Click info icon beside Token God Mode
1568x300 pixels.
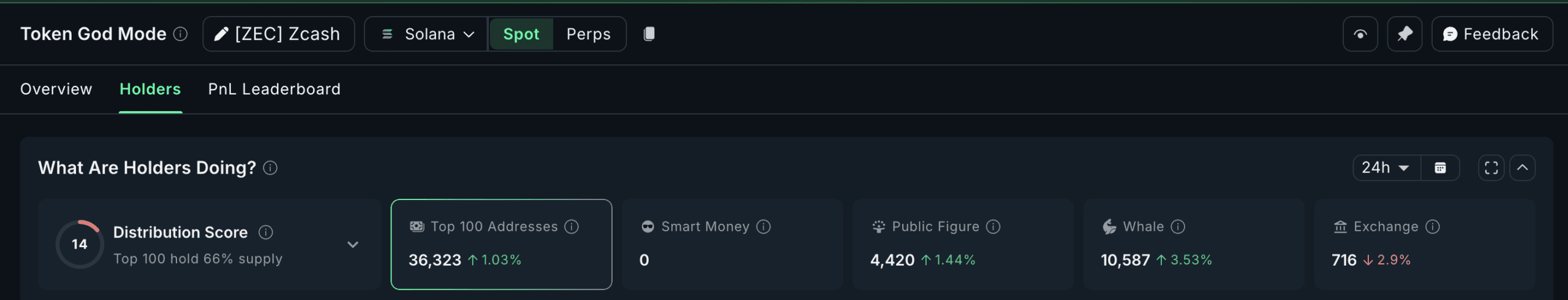[180, 34]
